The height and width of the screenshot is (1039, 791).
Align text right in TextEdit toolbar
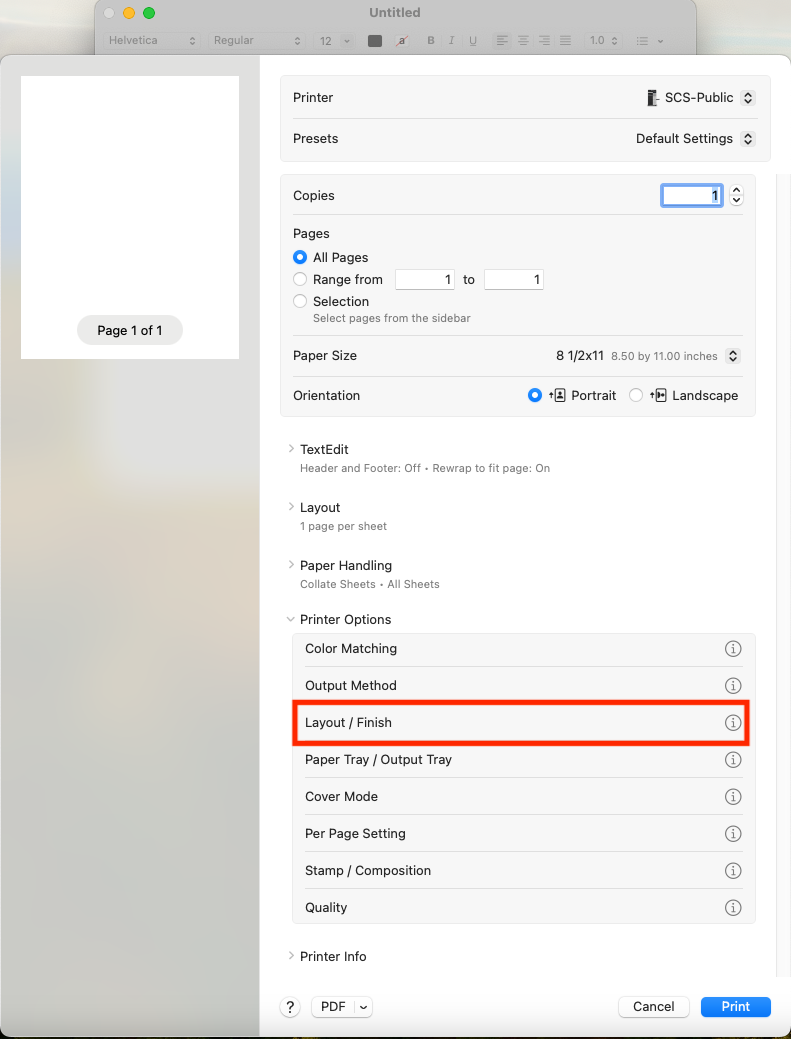coord(545,40)
